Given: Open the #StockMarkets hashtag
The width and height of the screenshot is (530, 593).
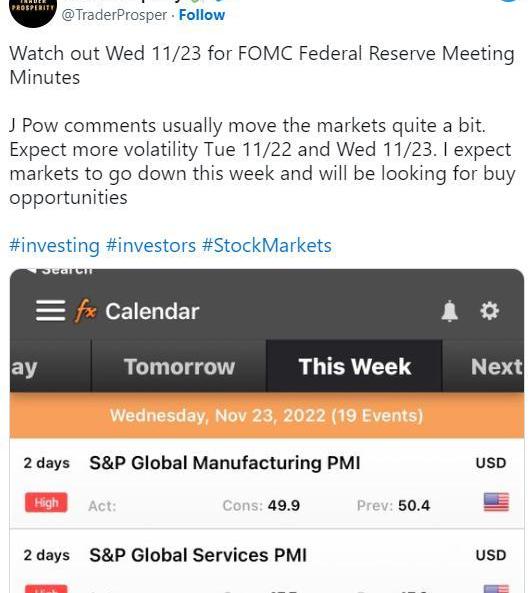Looking at the screenshot, I should click(x=267, y=245).
